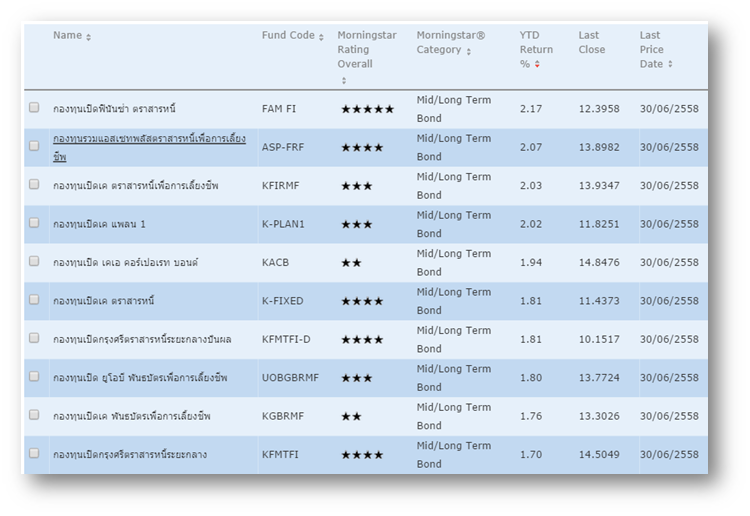
Task: Sort table by Name column arrows
Action: coord(89,37)
